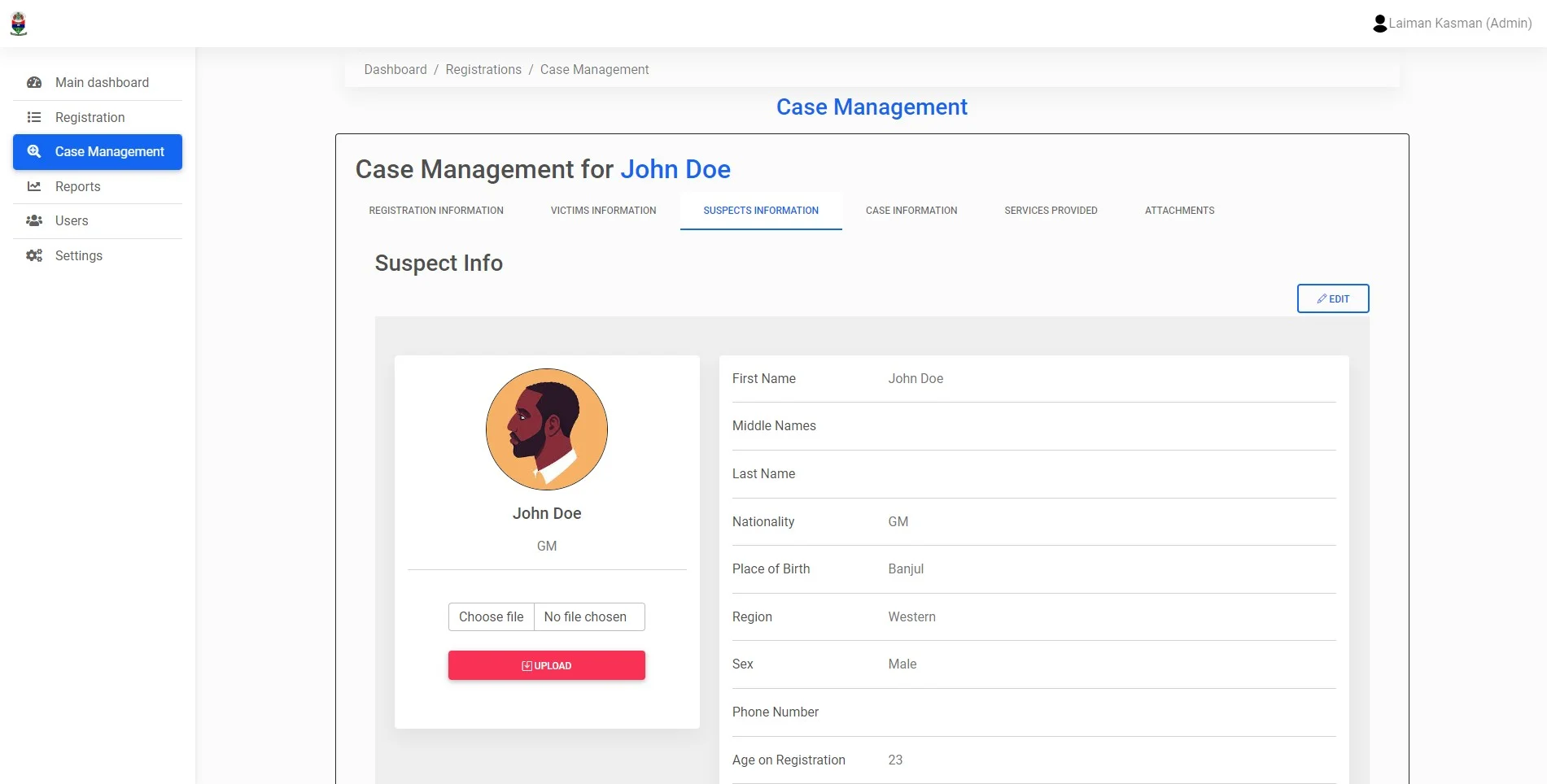
Task: Click the Main dashboard gauge icon
Action: (x=34, y=82)
